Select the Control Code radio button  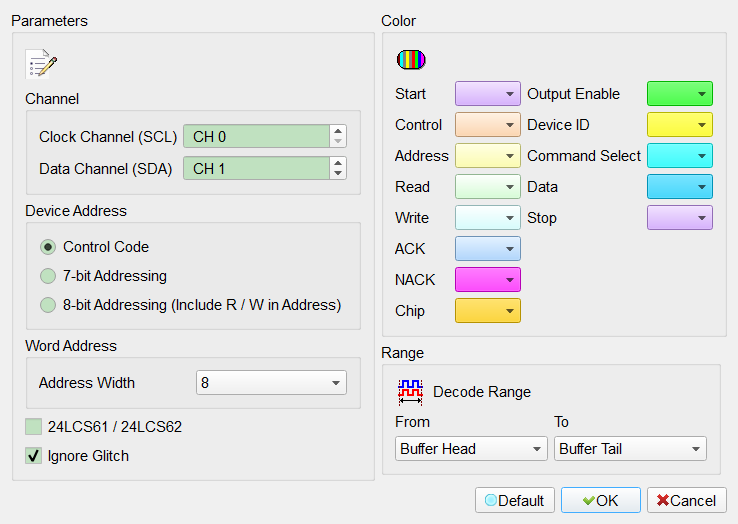tap(48, 247)
